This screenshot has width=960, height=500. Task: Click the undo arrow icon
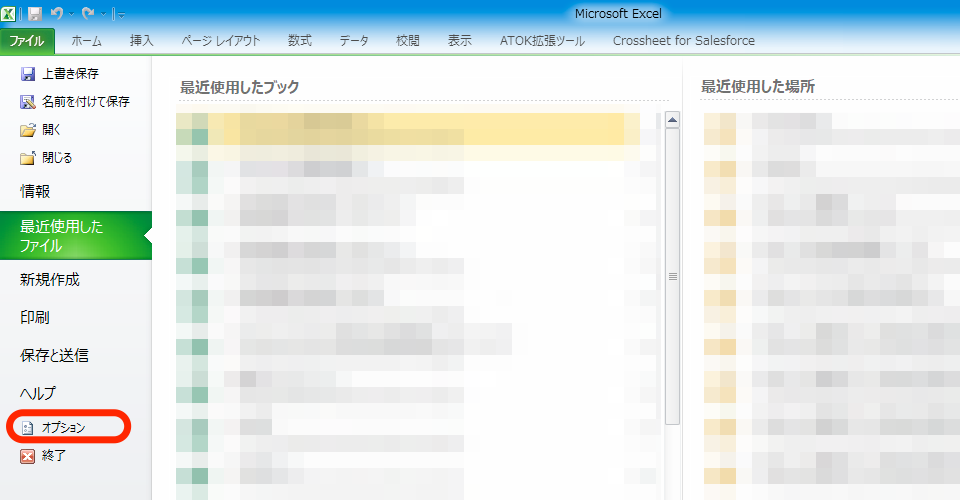pyautogui.click(x=57, y=14)
